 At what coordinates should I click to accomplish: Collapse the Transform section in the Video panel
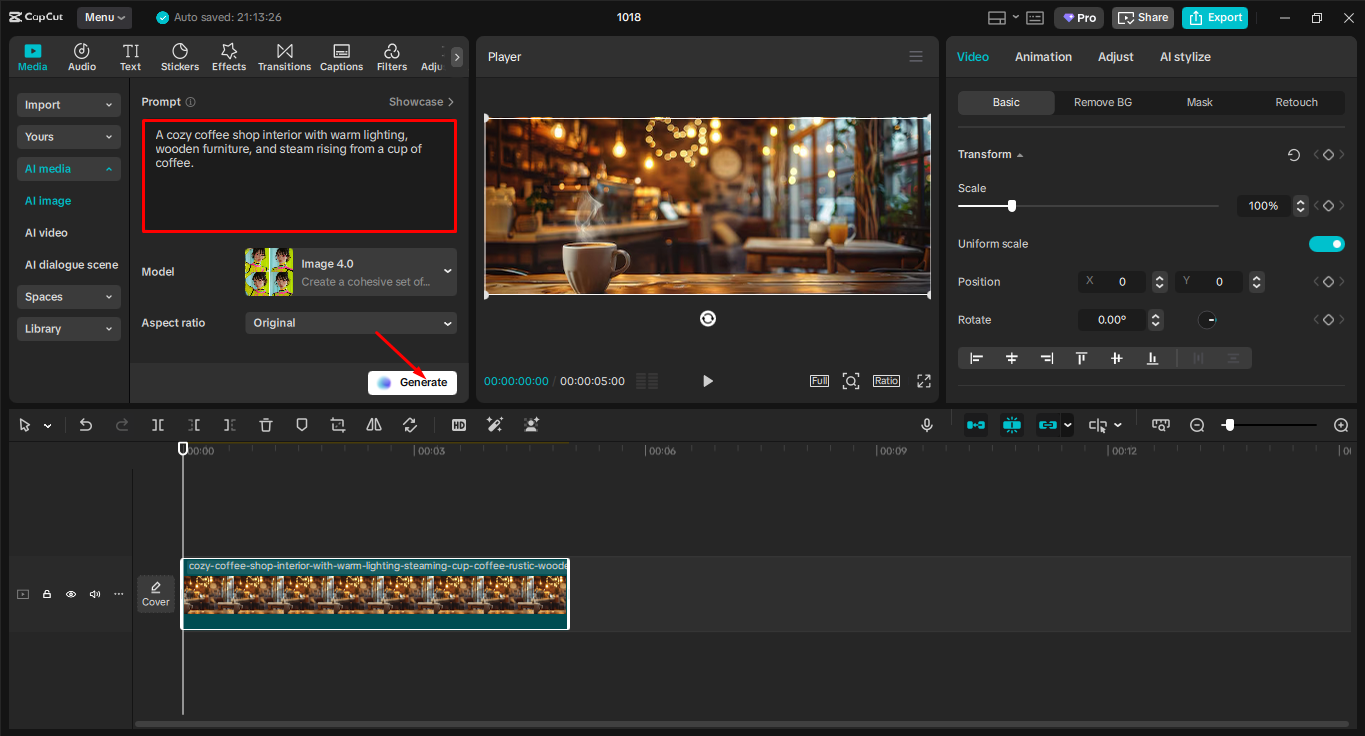(x=1019, y=154)
